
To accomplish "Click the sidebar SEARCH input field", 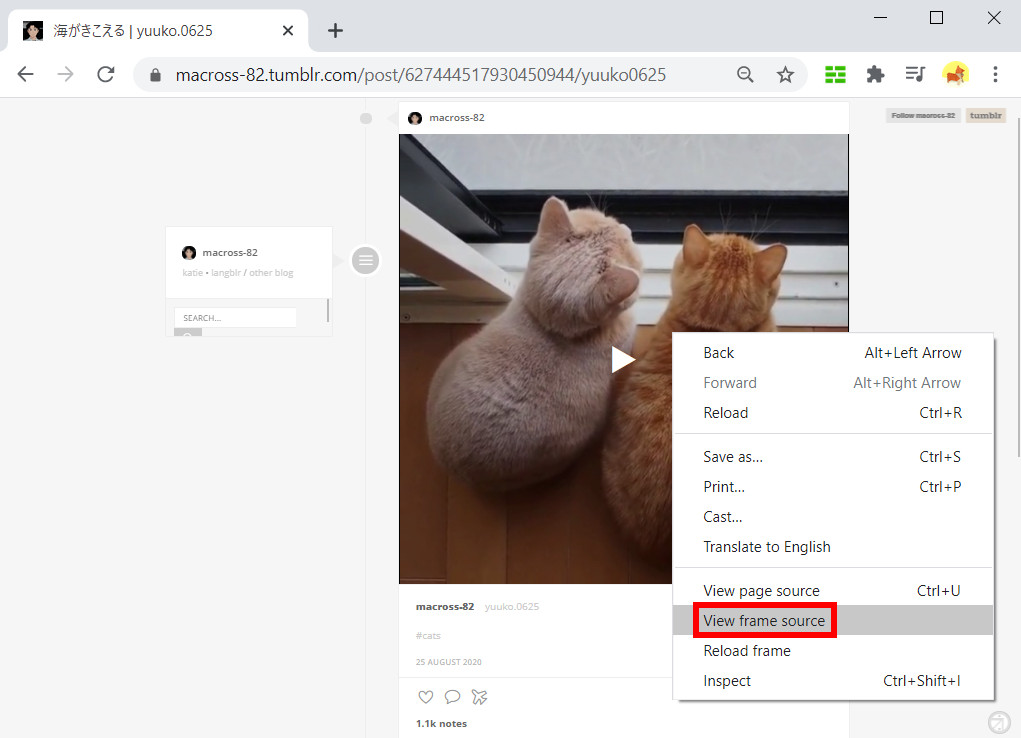I will [235, 318].
